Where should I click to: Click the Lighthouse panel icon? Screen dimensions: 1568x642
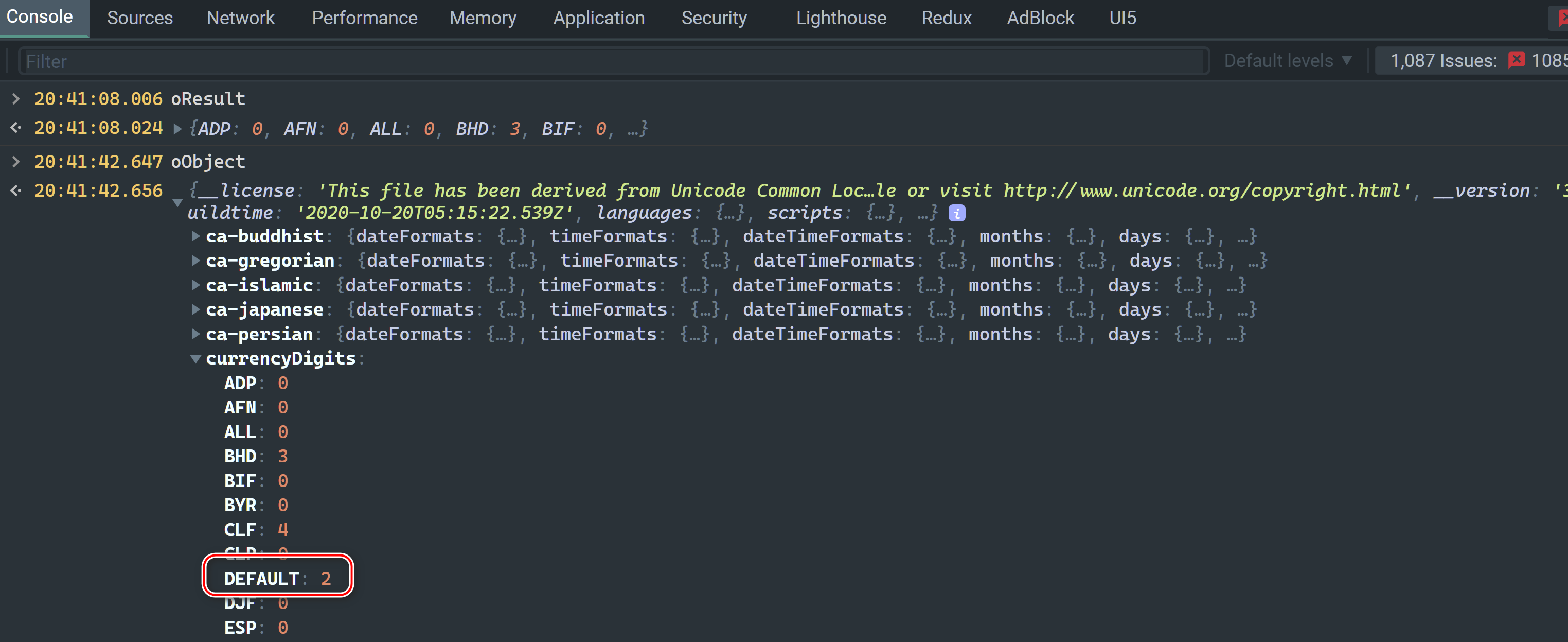point(841,17)
